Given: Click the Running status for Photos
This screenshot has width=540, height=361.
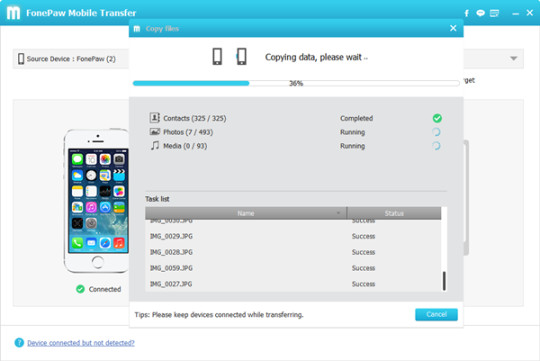Looking at the screenshot, I should click(x=352, y=132).
